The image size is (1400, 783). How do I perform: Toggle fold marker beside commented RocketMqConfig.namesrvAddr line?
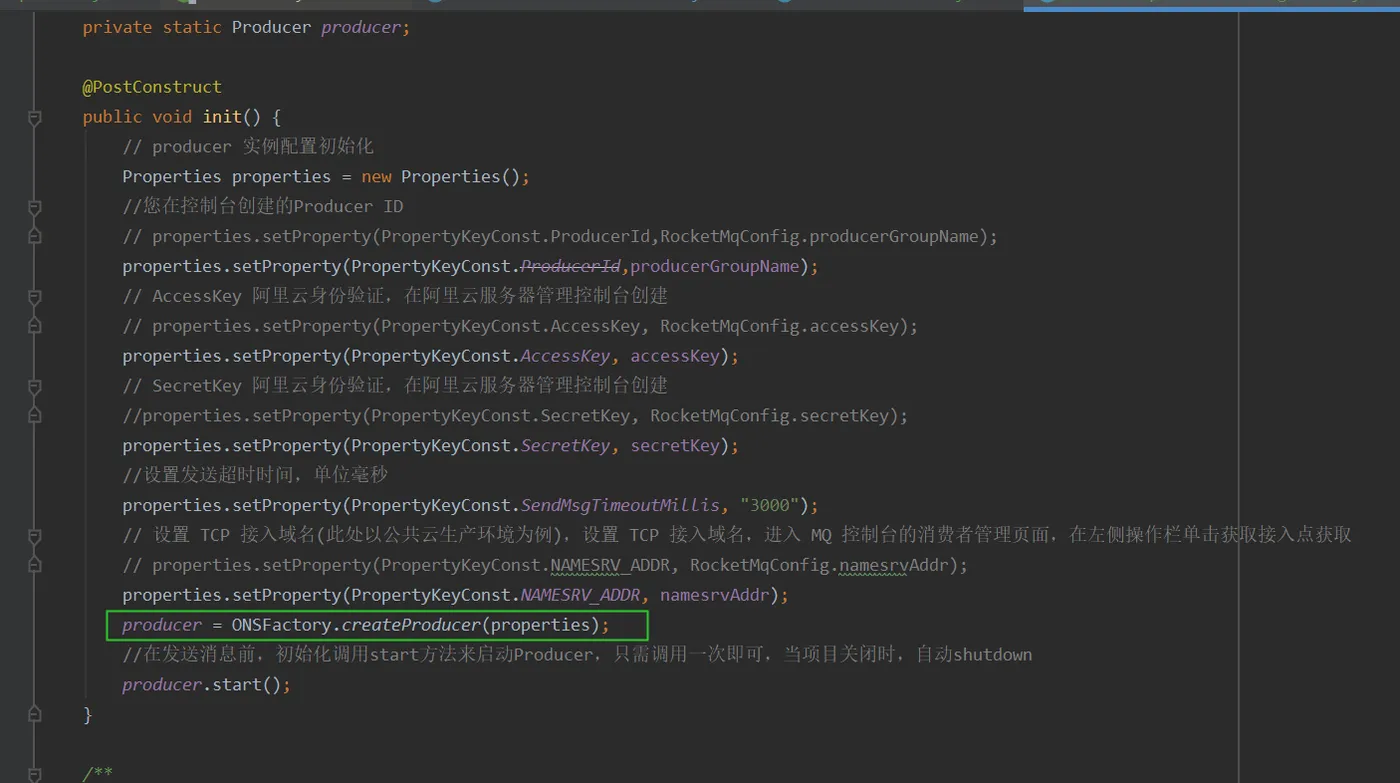click(x=35, y=566)
